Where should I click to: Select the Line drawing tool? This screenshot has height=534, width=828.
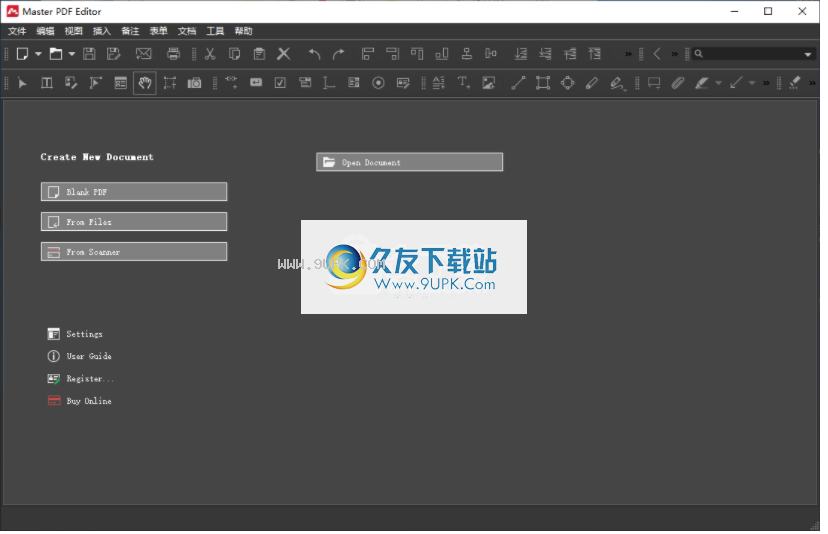(518, 83)
